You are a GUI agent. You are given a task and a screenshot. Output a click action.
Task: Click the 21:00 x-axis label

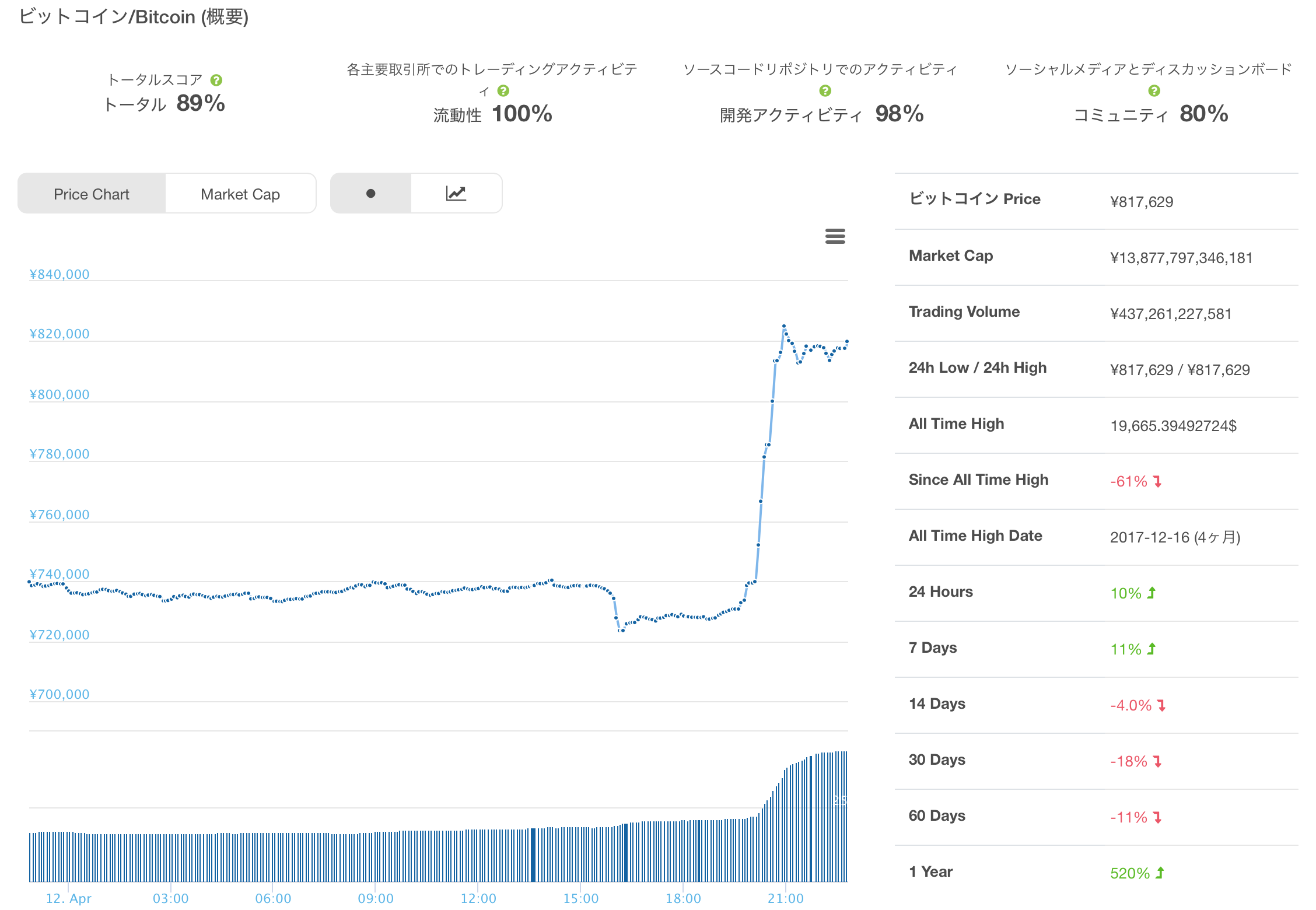pyautogui.click(x=785, y=898)
